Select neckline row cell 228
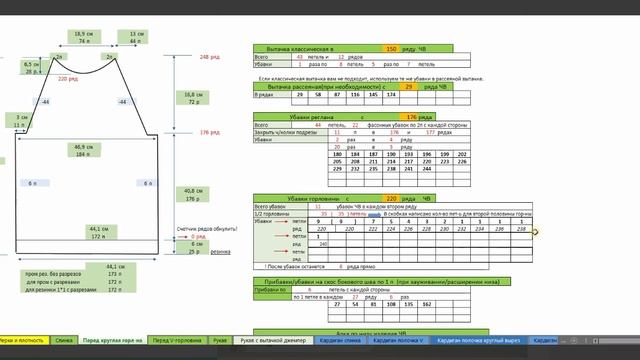Viewport: 640px width, 360px height. (427, 229)
